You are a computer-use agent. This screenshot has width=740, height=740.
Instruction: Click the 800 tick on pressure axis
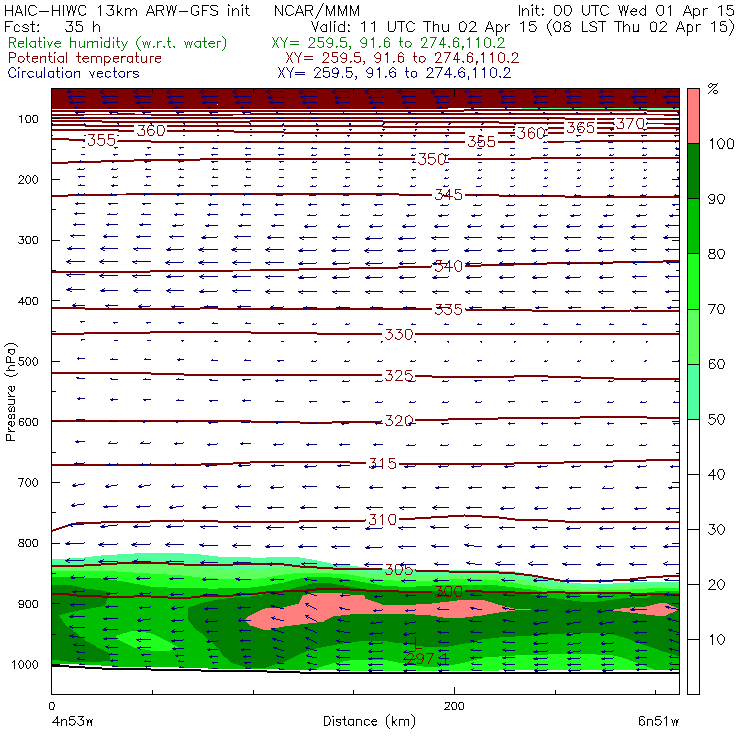coord(28,543)
